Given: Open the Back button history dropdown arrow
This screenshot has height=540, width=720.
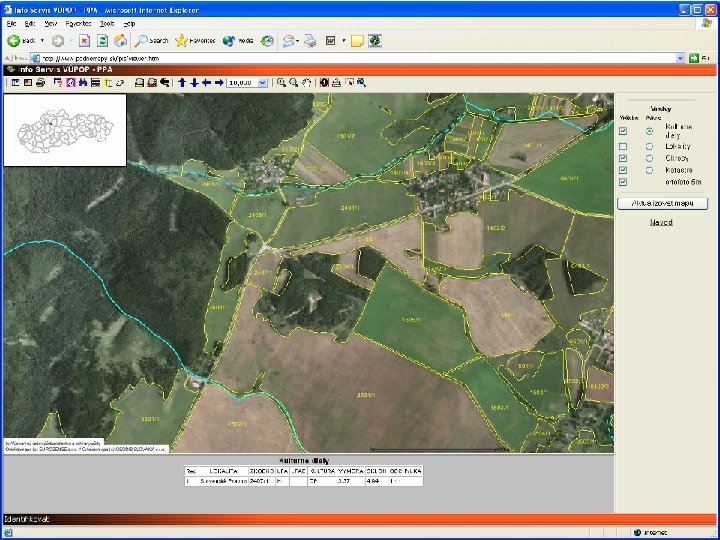Looking at the screenshot, I should point(43,41).
